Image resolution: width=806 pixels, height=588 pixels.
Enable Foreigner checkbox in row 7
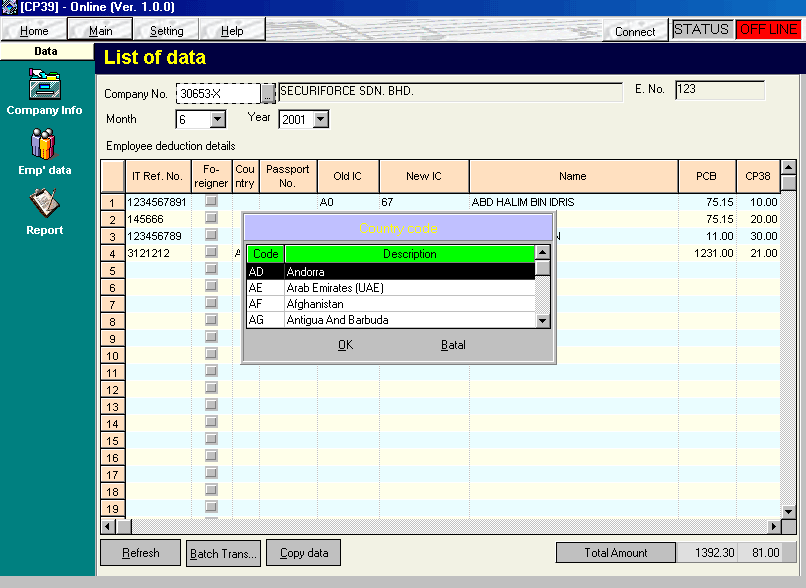point(211,304)
